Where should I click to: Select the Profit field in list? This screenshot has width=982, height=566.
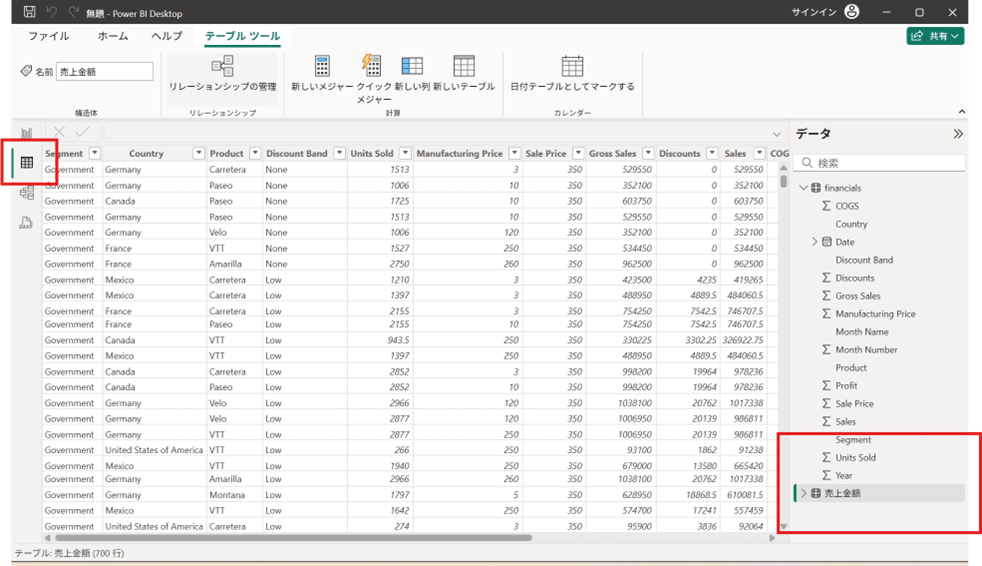[x=846, y=386]
